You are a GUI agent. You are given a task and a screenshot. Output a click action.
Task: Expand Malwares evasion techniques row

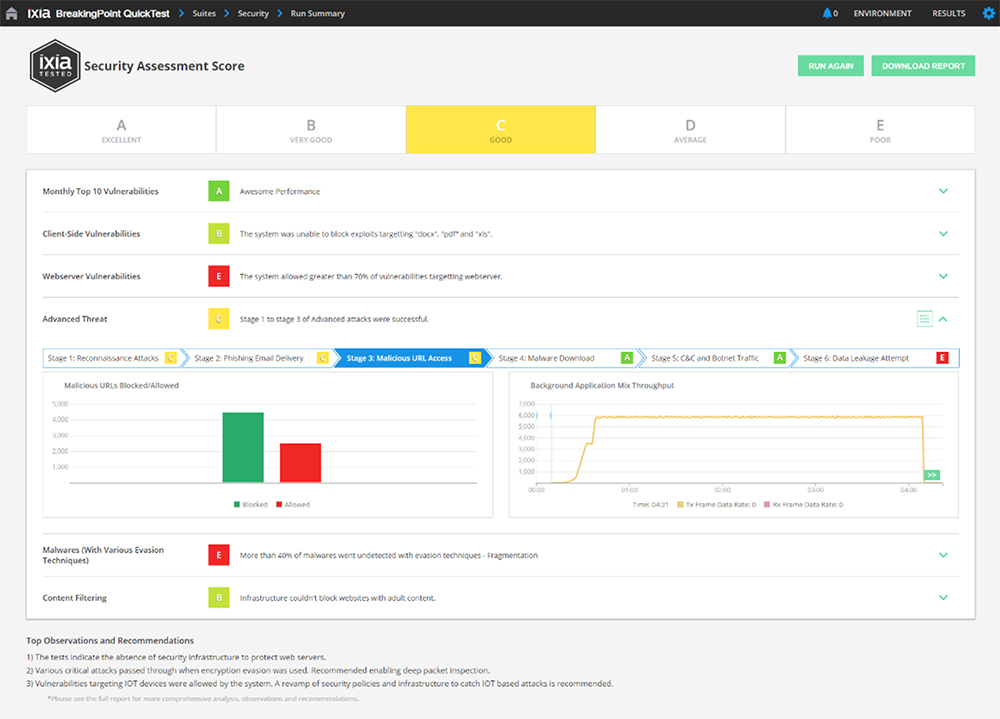pos(943,555)
